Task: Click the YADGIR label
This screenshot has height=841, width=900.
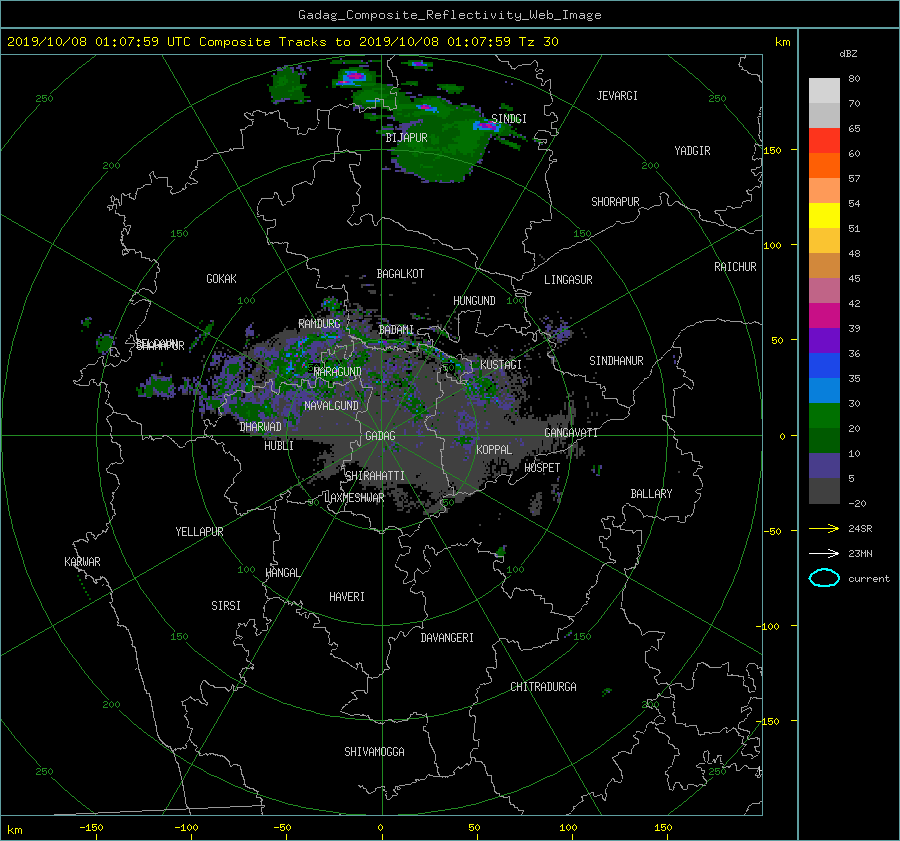Action: click(692, 151)
